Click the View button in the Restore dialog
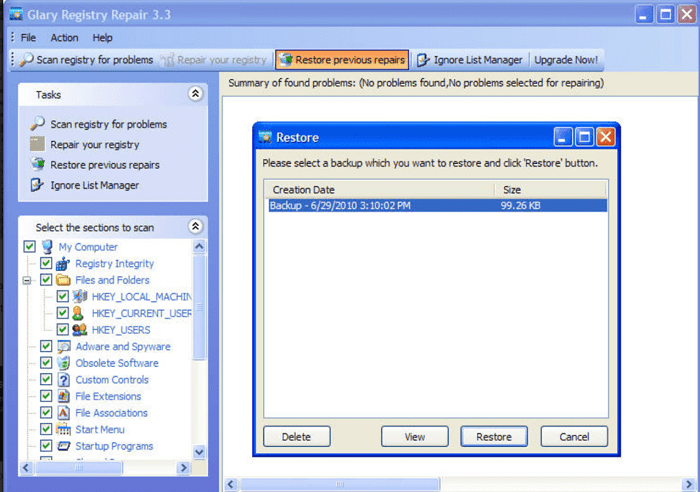 click(x=414, y=437)
